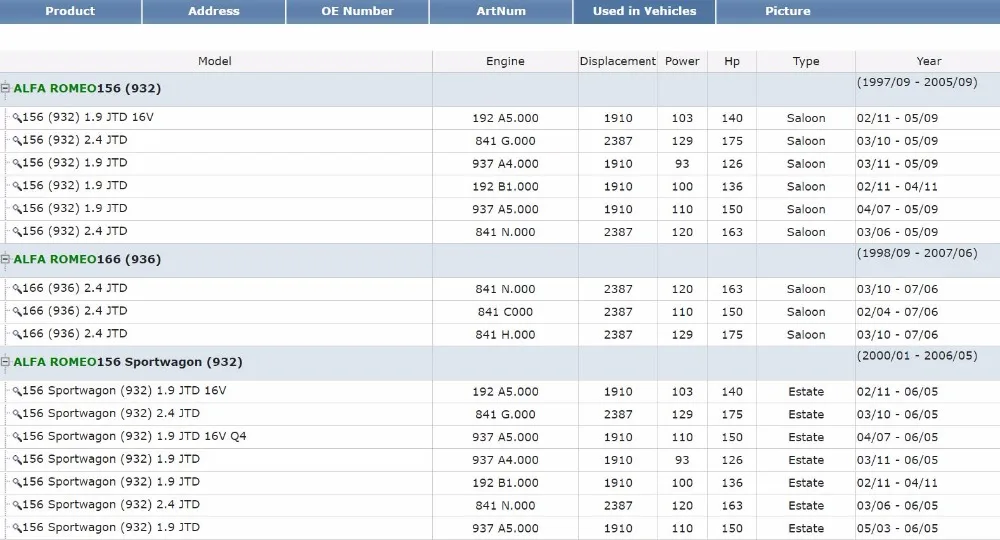
Task: Click magnifier icon for 156 (932) 2.4 JTD 841 N.000
Action: (x=17, y=232)
